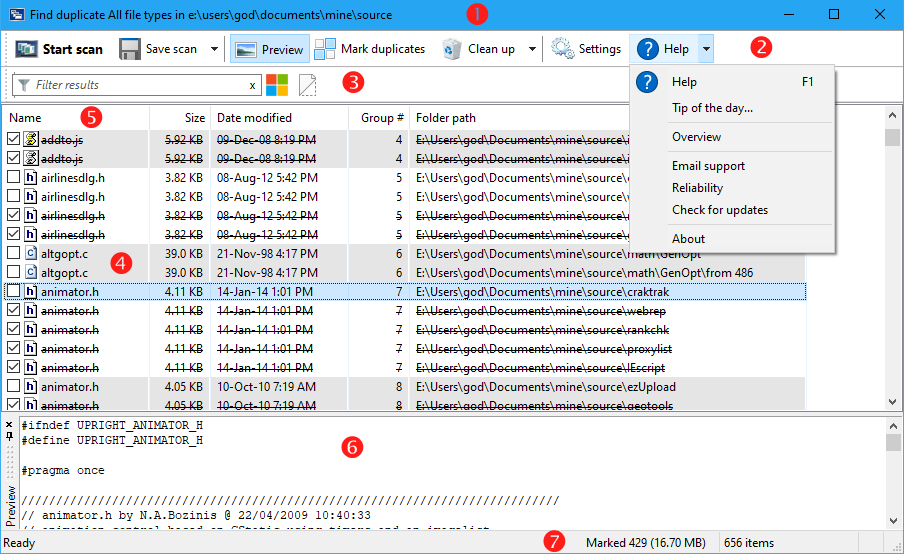The height and width of the screenshot is (554, 904).
Task: Check the first altgopt.c checkbox
Action: point(14,254)
